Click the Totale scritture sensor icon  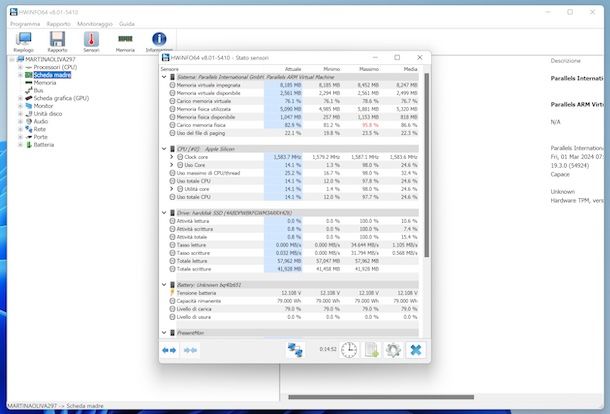[172, 269]
